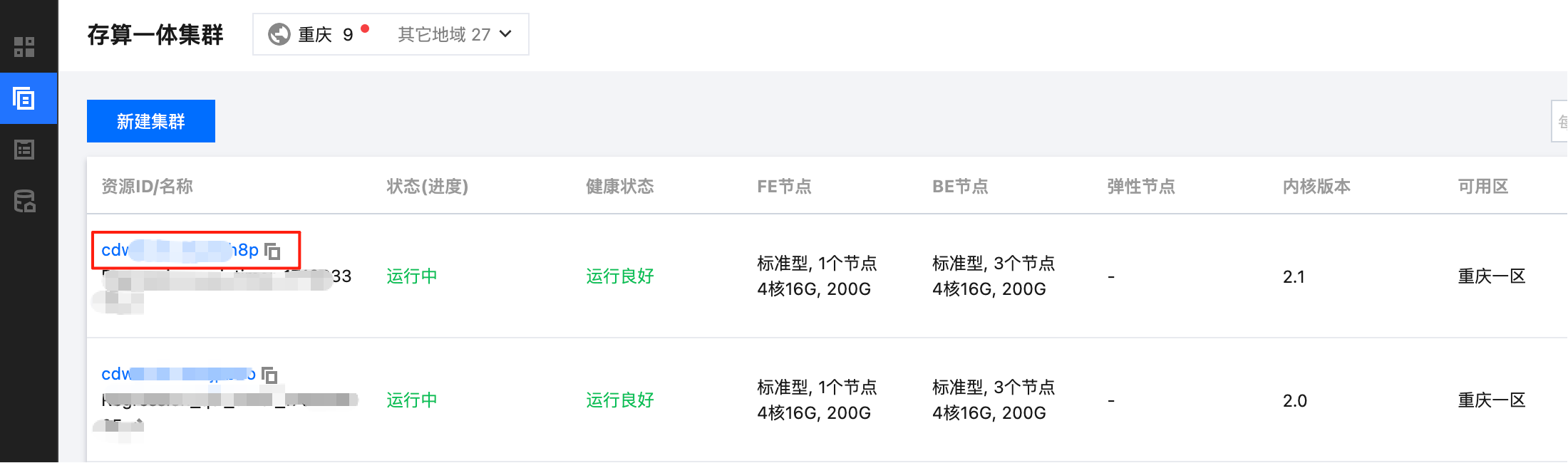Click the 健康状态 column header
The width and height of the screenshot is (1568, 463).
point(619,187)
